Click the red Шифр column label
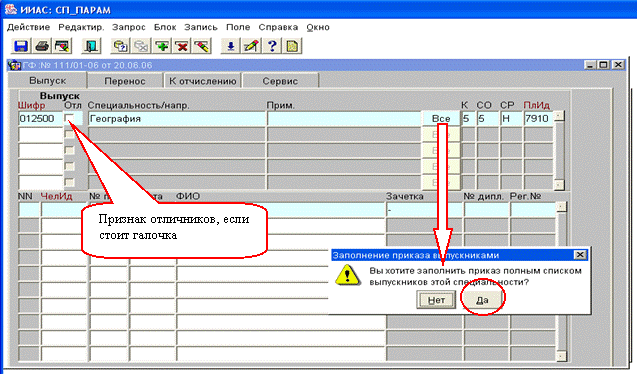This screenshot has height=374, width=637. pyautogui.click(x=32, y=105)
